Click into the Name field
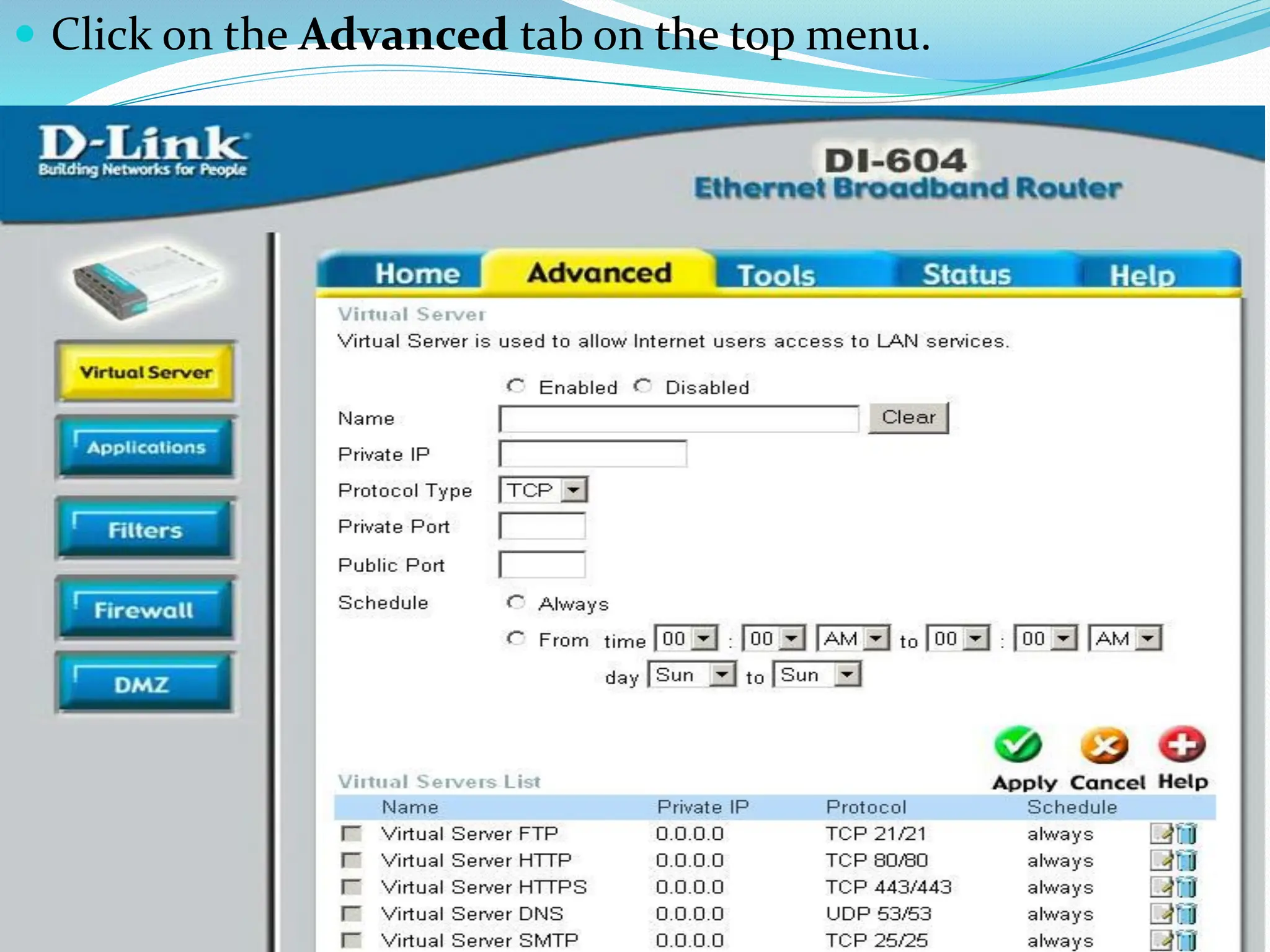This screenshot has height=952, width=1270. (x=679, y=419)
